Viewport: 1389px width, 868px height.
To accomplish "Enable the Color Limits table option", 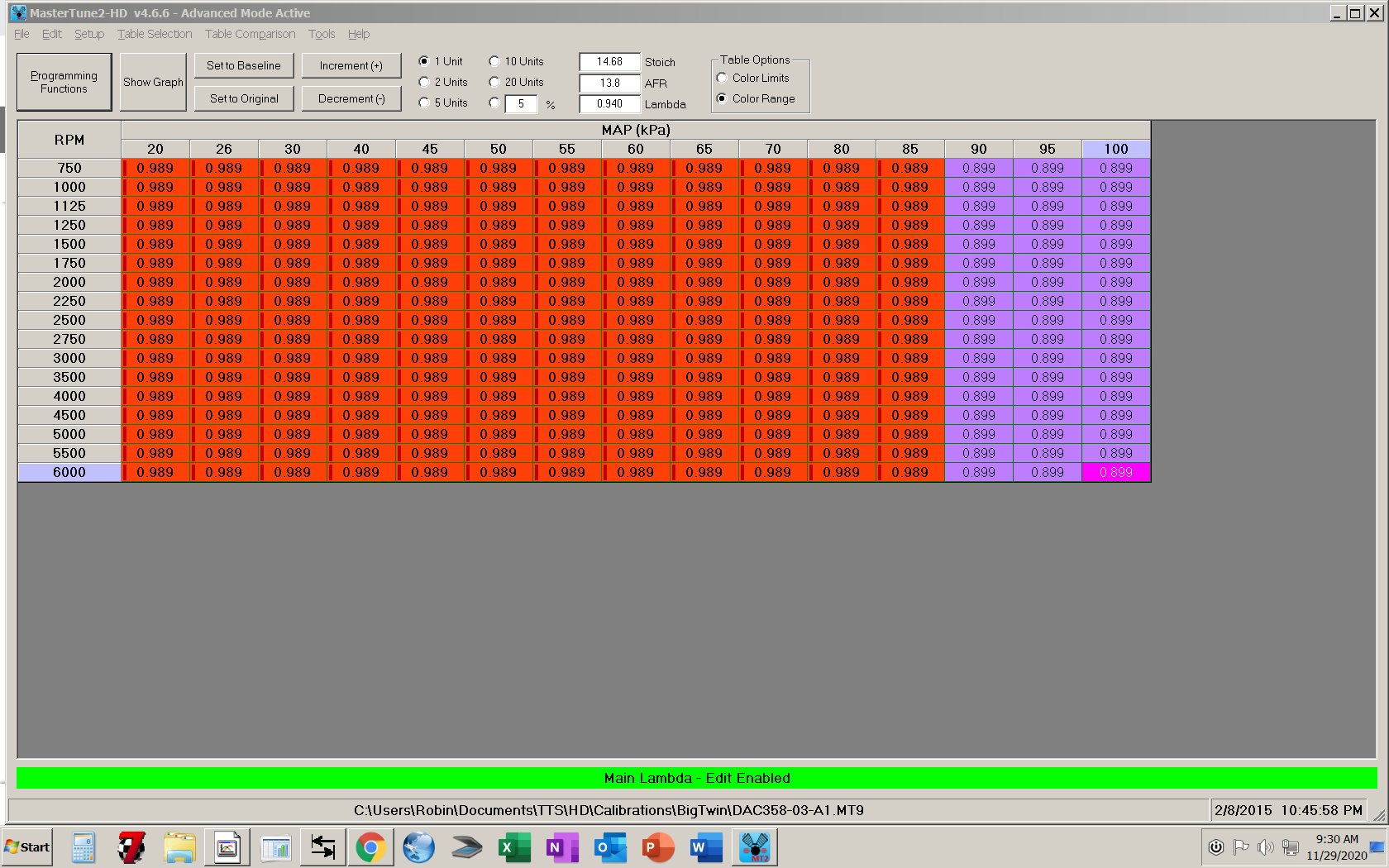I will 722,79.
